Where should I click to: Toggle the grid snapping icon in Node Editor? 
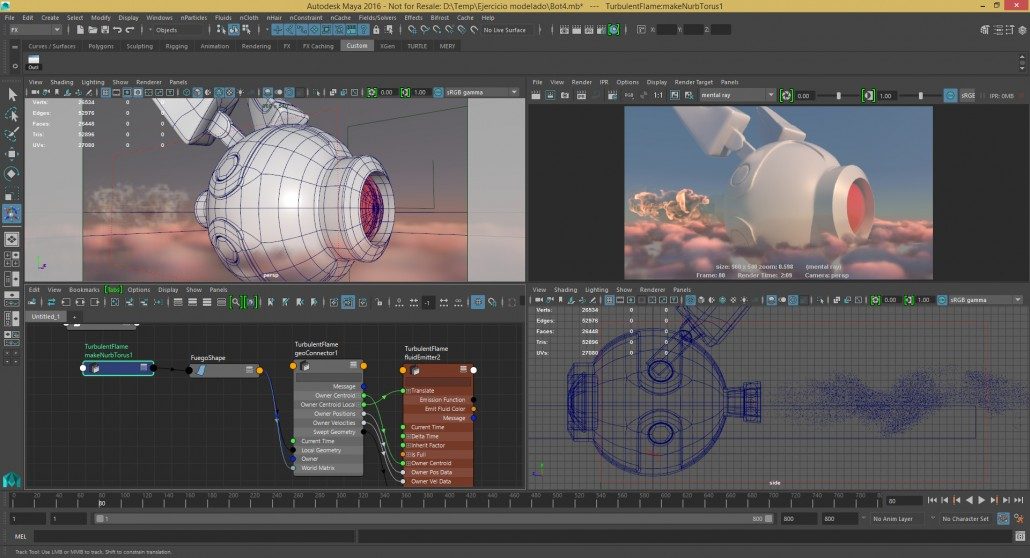478,301
